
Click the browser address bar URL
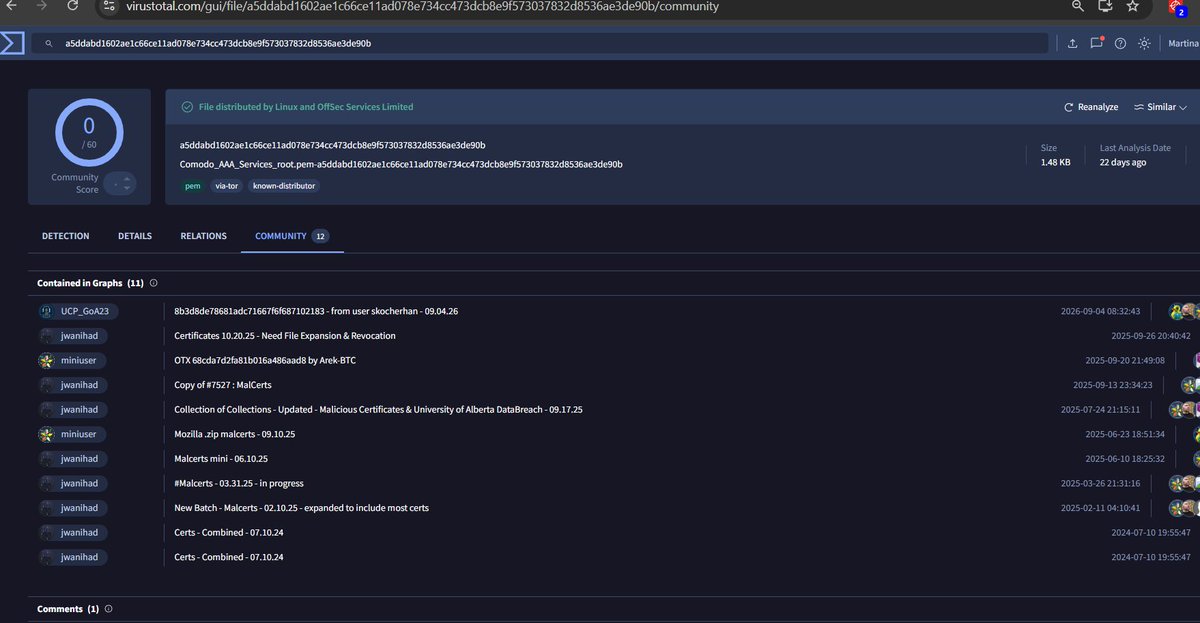tap(421, 6)
